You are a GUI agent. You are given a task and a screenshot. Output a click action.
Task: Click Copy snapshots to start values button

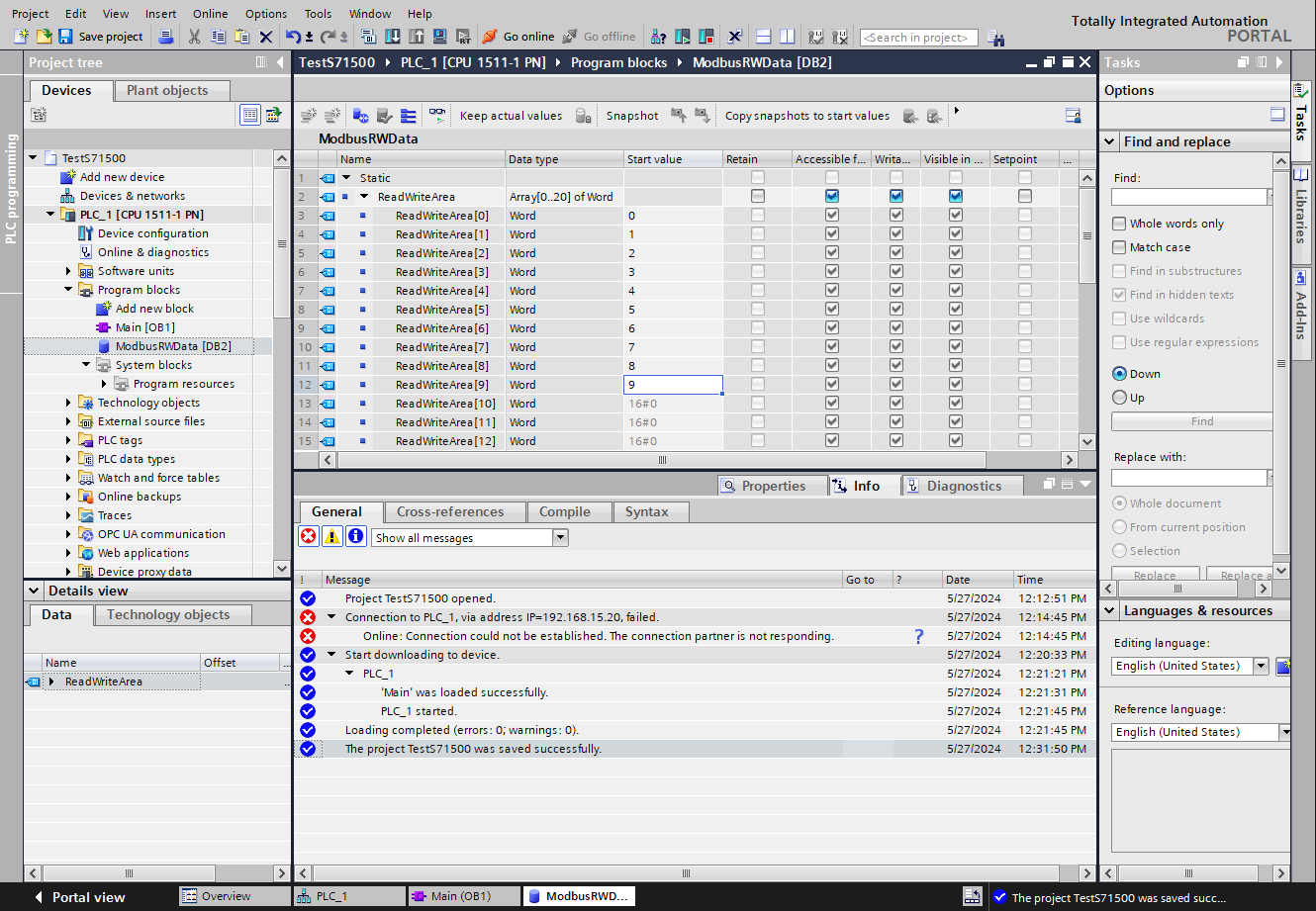pyautogui.click(x=807, y=116)
